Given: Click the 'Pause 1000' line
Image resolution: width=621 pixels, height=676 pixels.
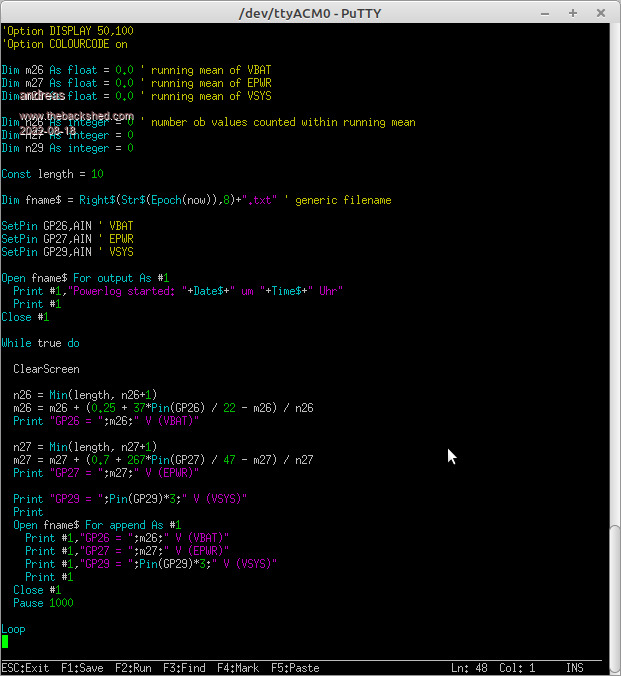Looking at the screenshot, I should [43, 603].
